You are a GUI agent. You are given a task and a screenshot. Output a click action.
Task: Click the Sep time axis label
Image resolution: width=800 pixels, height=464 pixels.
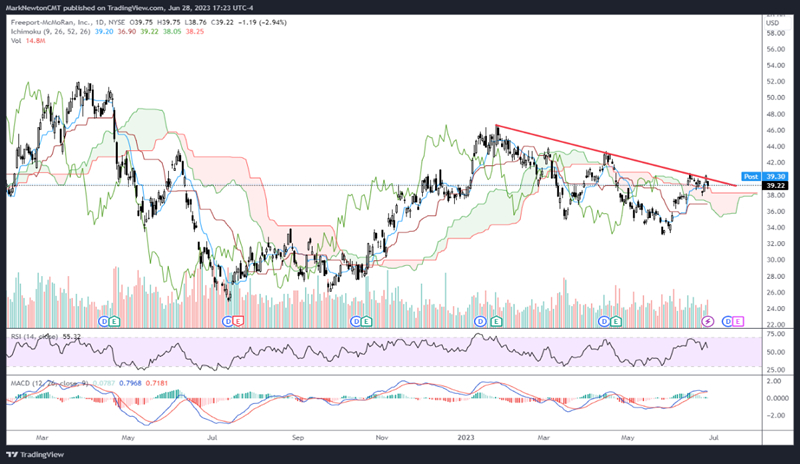click(x=298, y=438)
